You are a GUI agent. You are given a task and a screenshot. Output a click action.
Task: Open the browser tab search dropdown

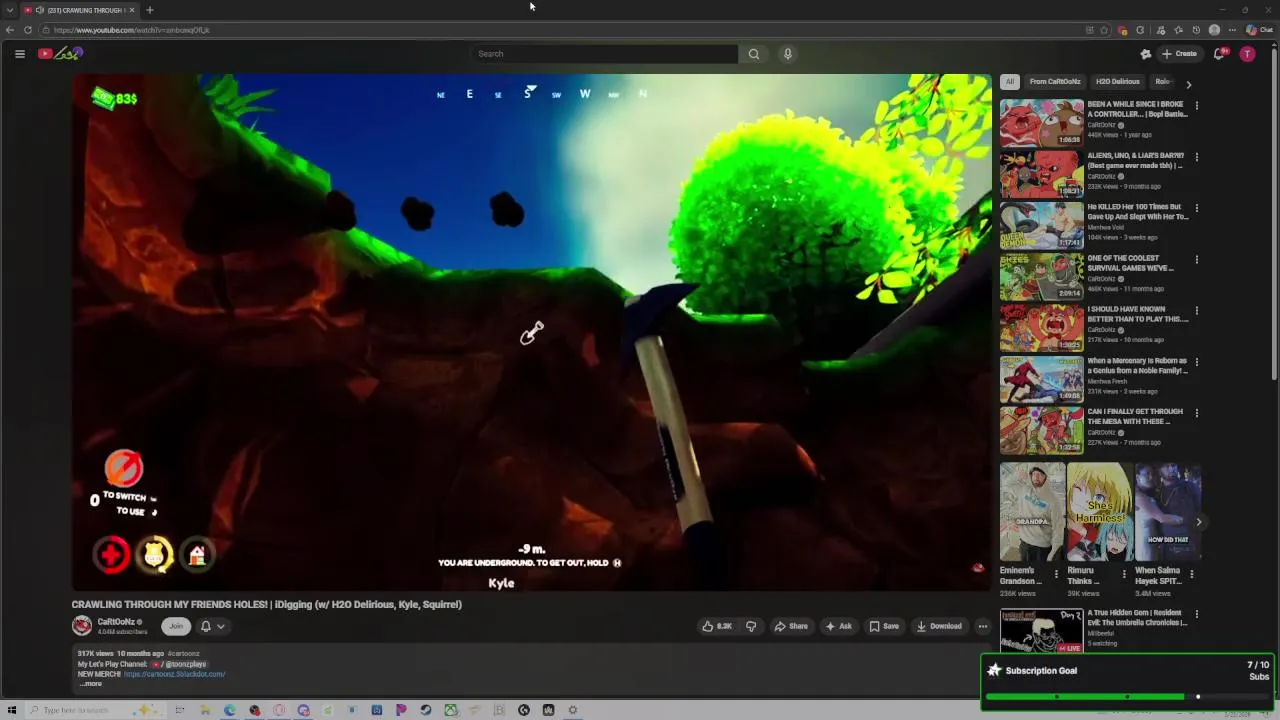[x=10, y=10]
